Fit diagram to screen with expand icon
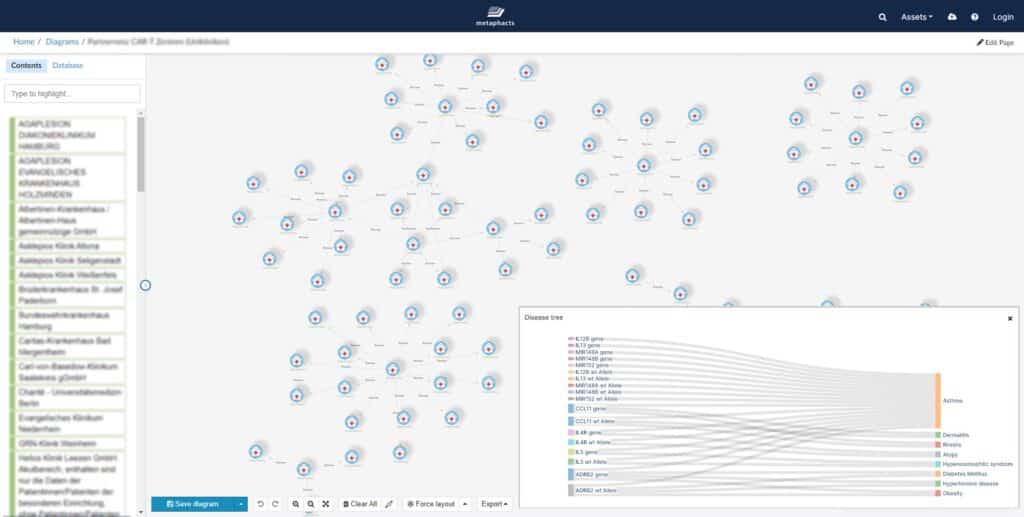The image size is (1024, 517). coord(326,504)
